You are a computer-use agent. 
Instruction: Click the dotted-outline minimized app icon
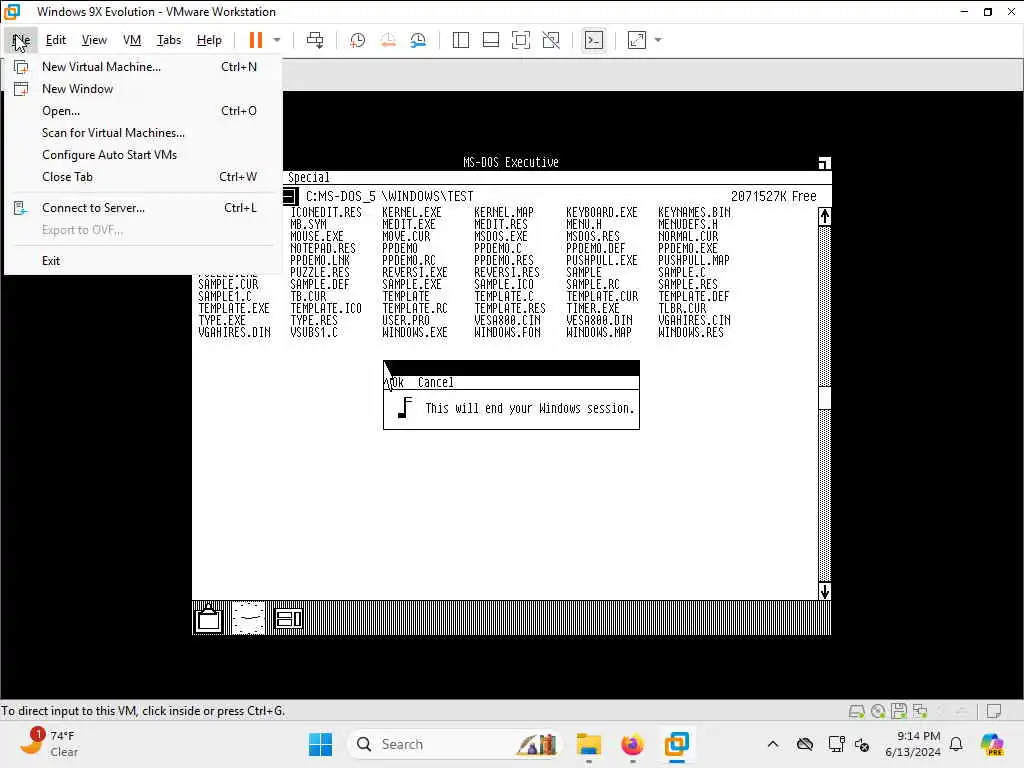tap(249, 618)
